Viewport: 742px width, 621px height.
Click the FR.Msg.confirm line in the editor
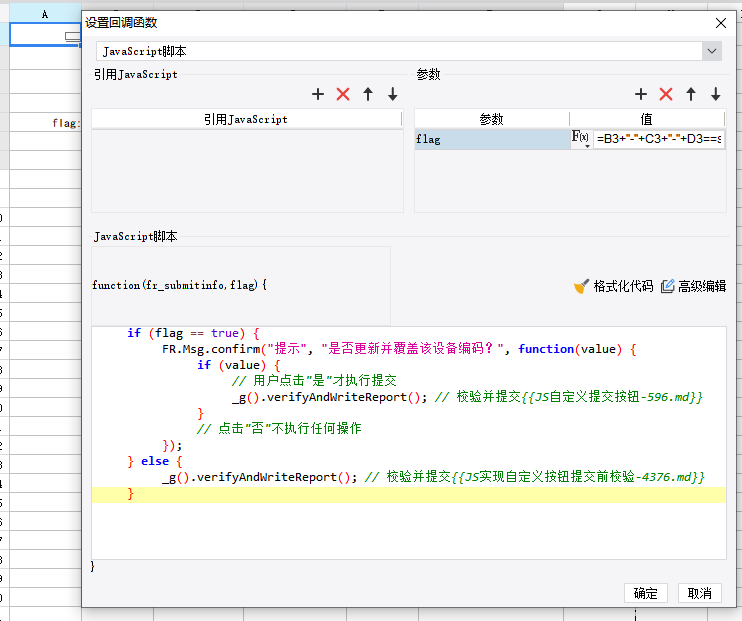pyautogui.click(x=399, y=349)
